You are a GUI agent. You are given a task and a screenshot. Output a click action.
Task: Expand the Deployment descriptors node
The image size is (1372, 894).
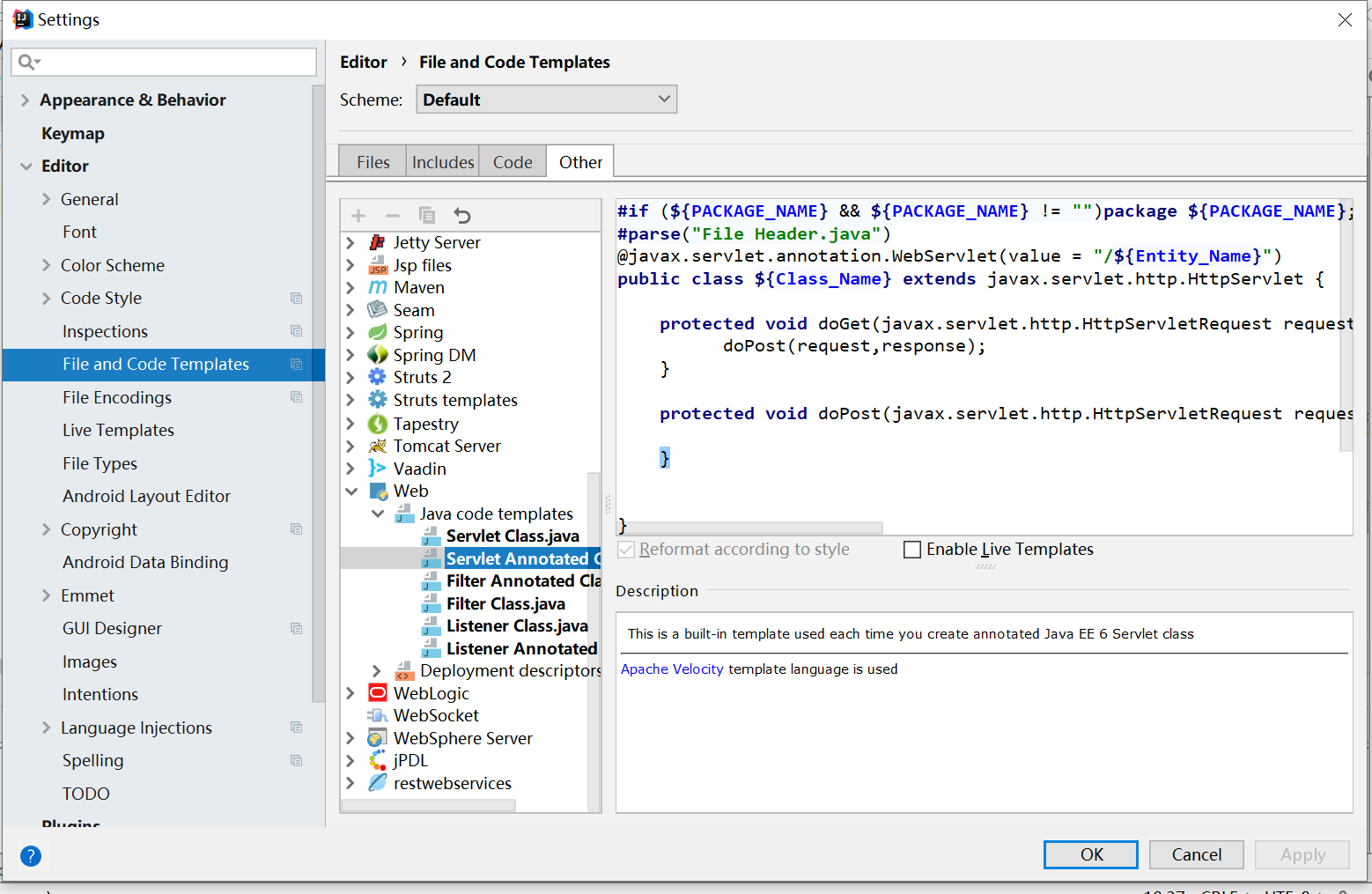pyautogui.click(x=377, y=671)
